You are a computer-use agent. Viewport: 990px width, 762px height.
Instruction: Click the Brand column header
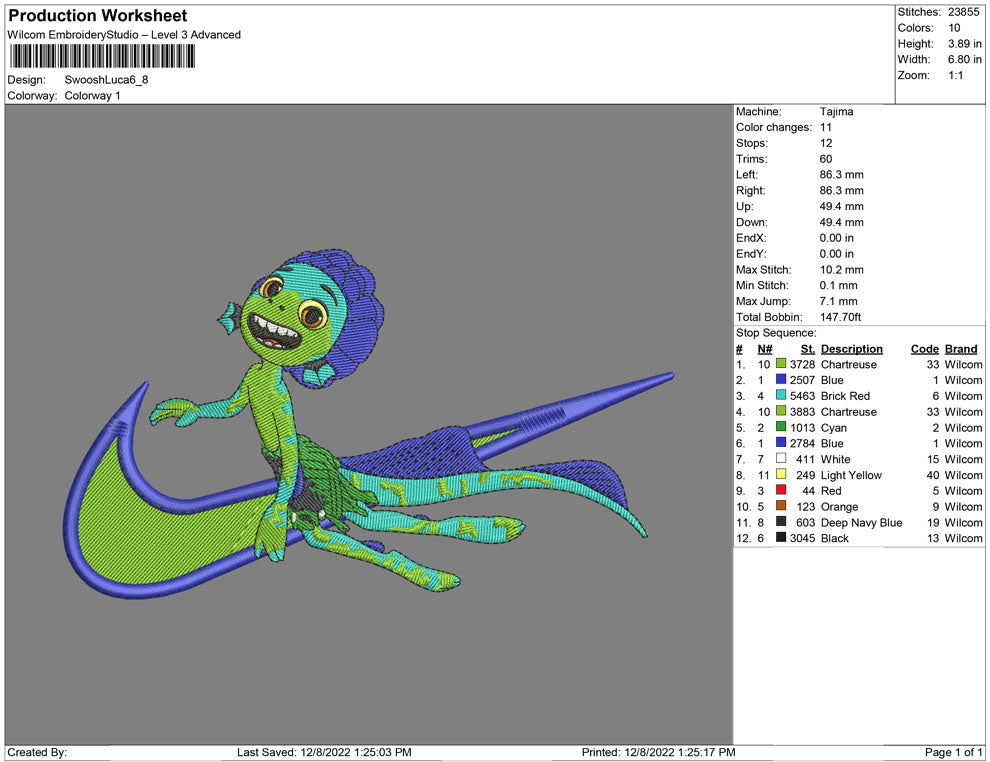point(961,349)
